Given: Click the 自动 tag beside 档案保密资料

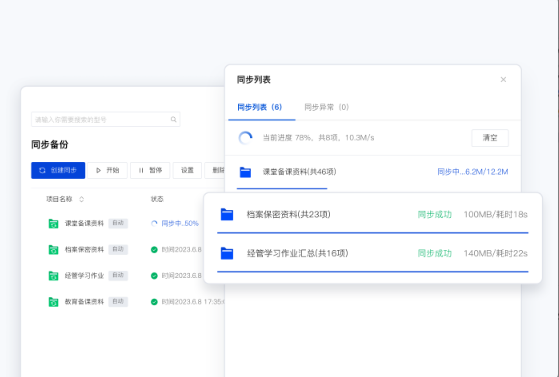Looking at the screenshot, I should [x=118, y=249].
